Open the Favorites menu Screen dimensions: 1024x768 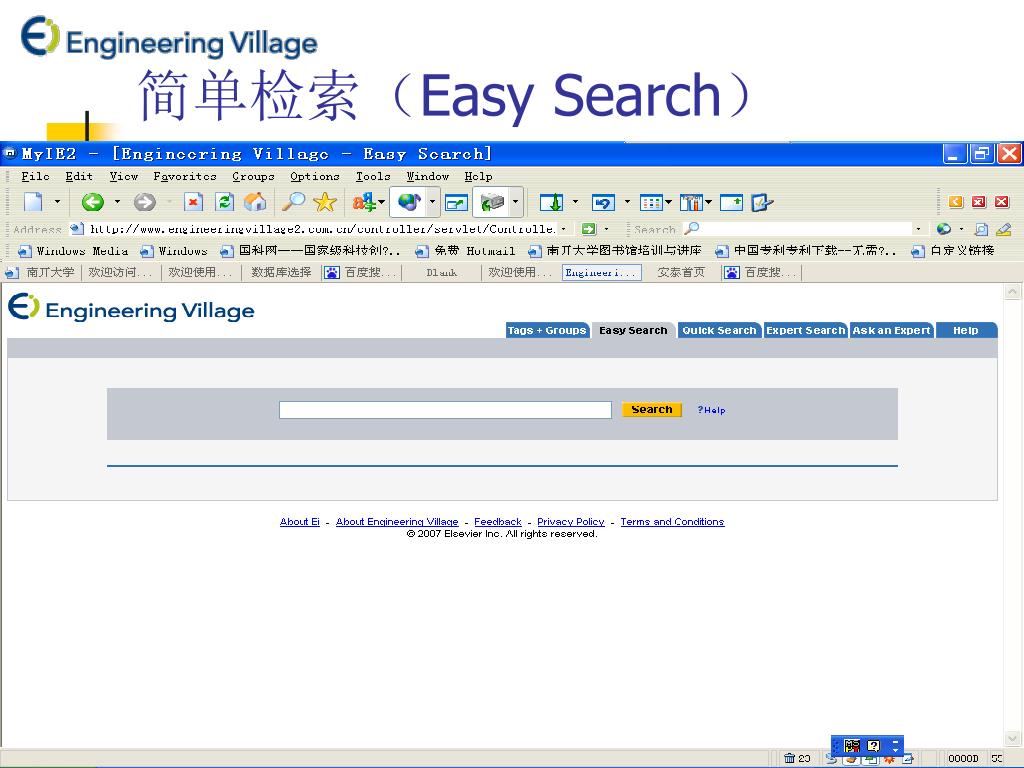click(185, 176)
